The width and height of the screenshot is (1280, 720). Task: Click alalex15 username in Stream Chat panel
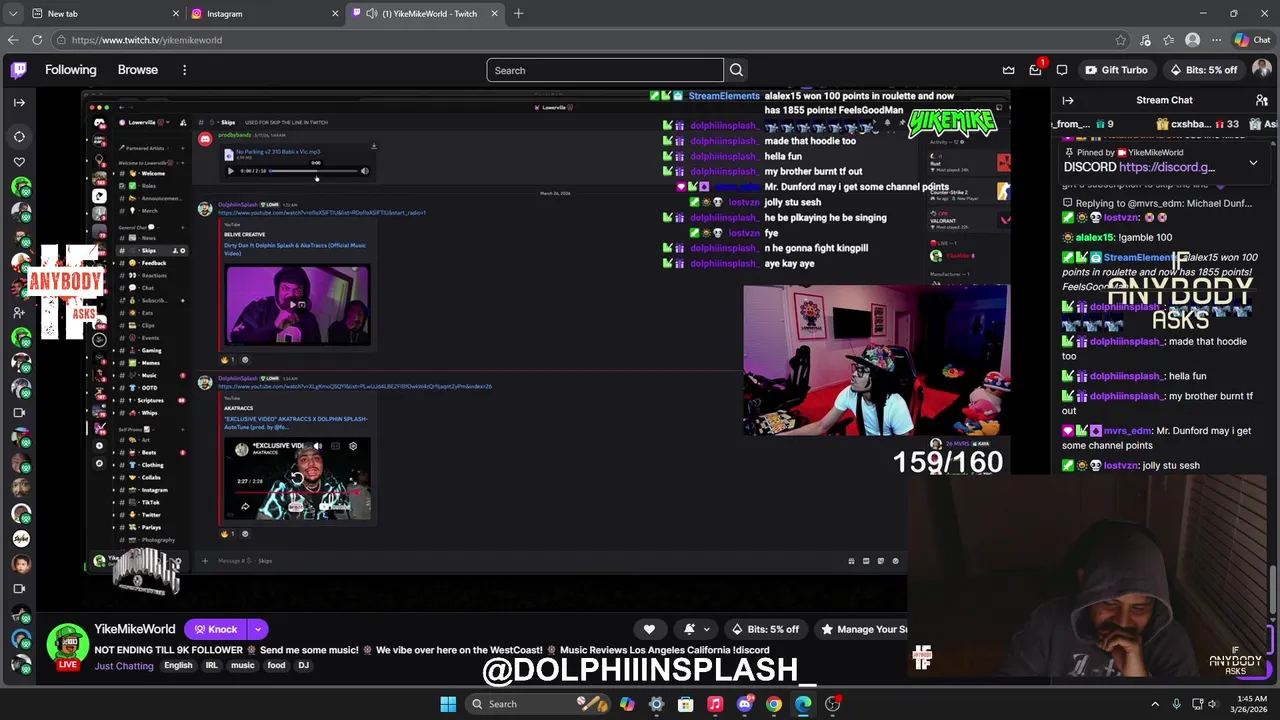tap(1094, 238)
